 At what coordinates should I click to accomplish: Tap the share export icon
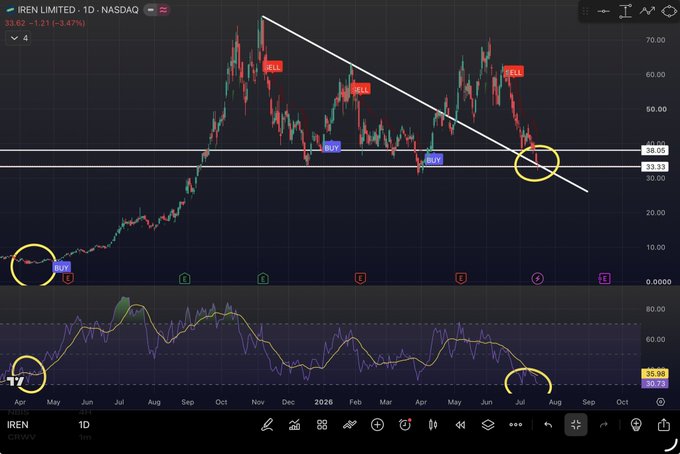[664, 424]
